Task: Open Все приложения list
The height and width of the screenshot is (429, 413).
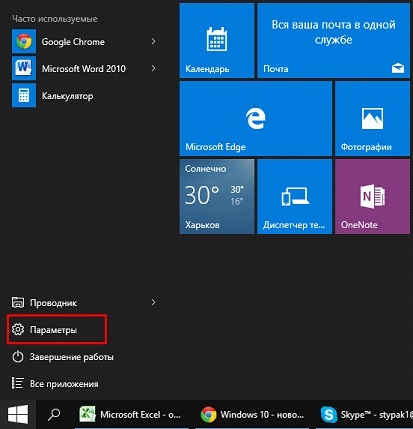Action: [x=55, y=384]
